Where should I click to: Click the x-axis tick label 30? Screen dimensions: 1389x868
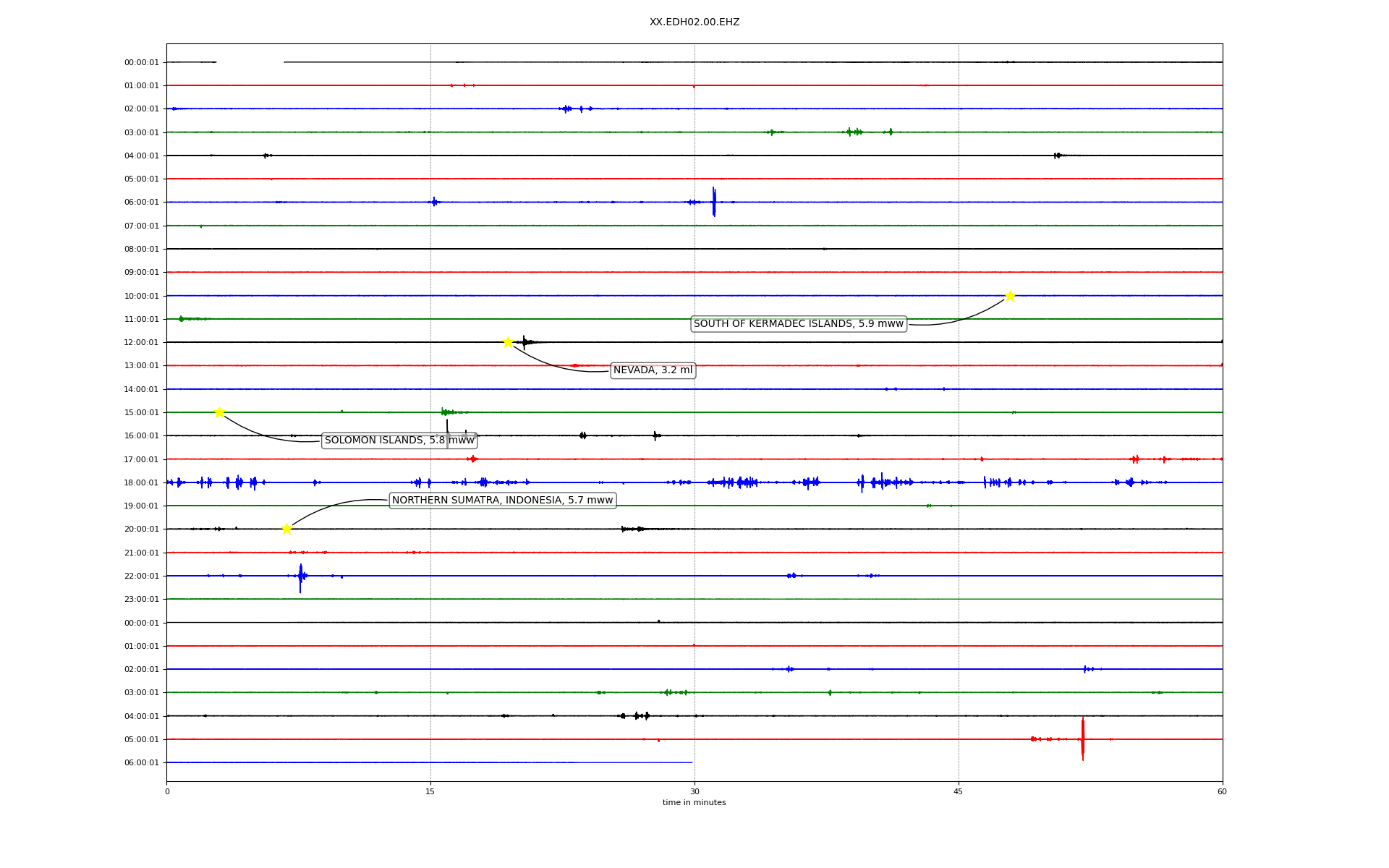[x=694, y=791]
